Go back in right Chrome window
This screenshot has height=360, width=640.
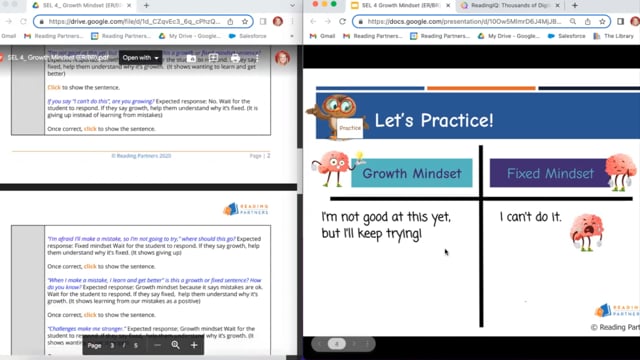313,22
